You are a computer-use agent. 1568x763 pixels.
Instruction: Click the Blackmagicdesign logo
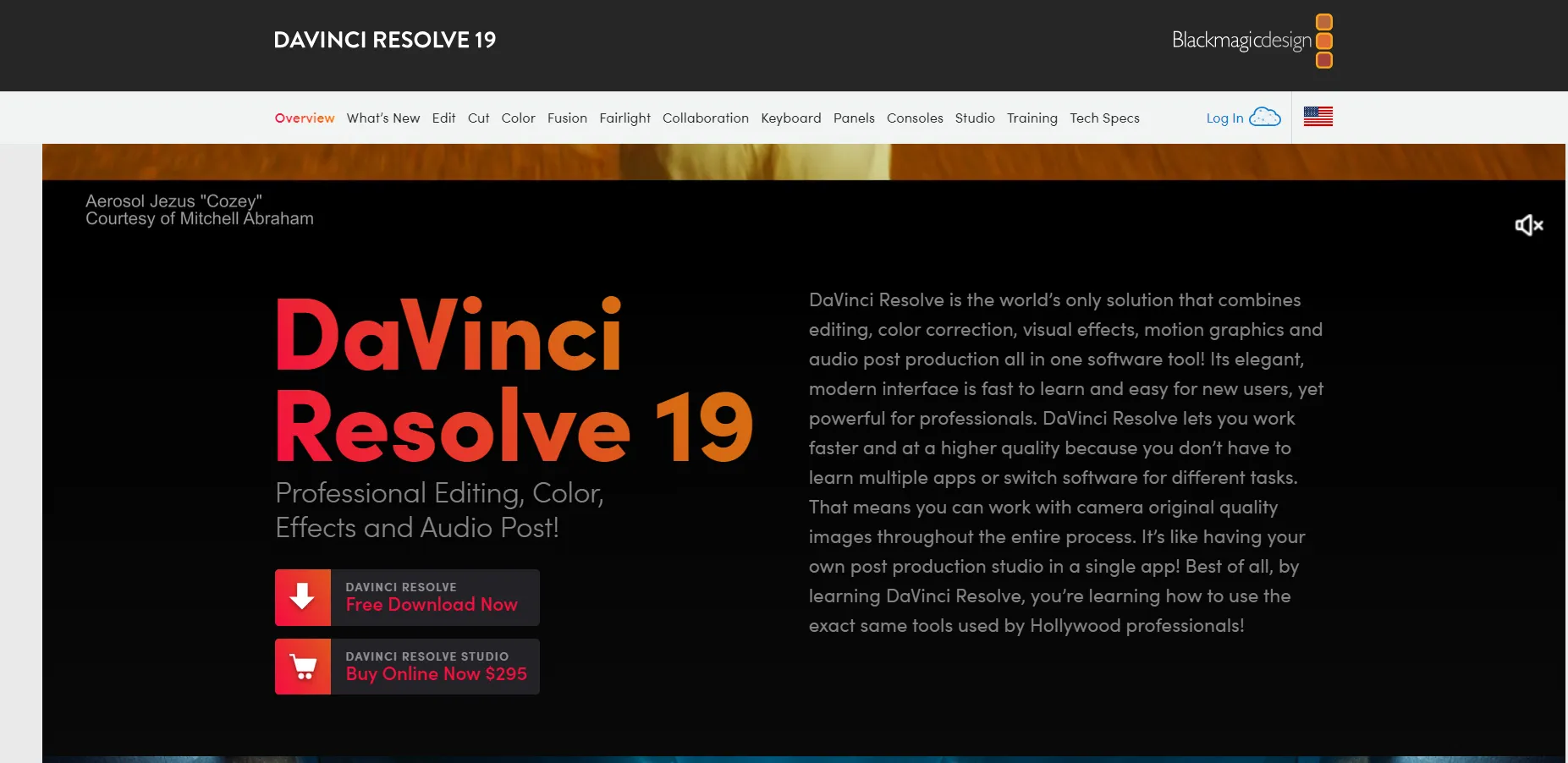point(1252,41)
